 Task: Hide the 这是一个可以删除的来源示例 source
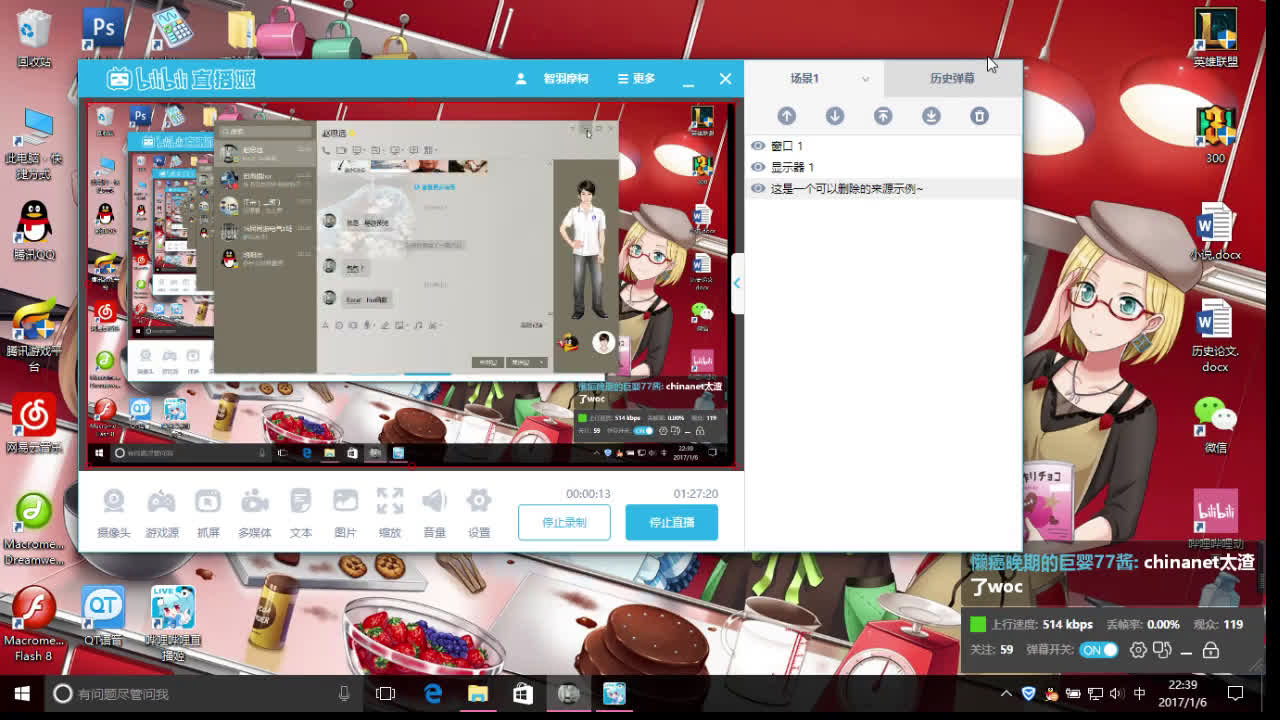758,188
